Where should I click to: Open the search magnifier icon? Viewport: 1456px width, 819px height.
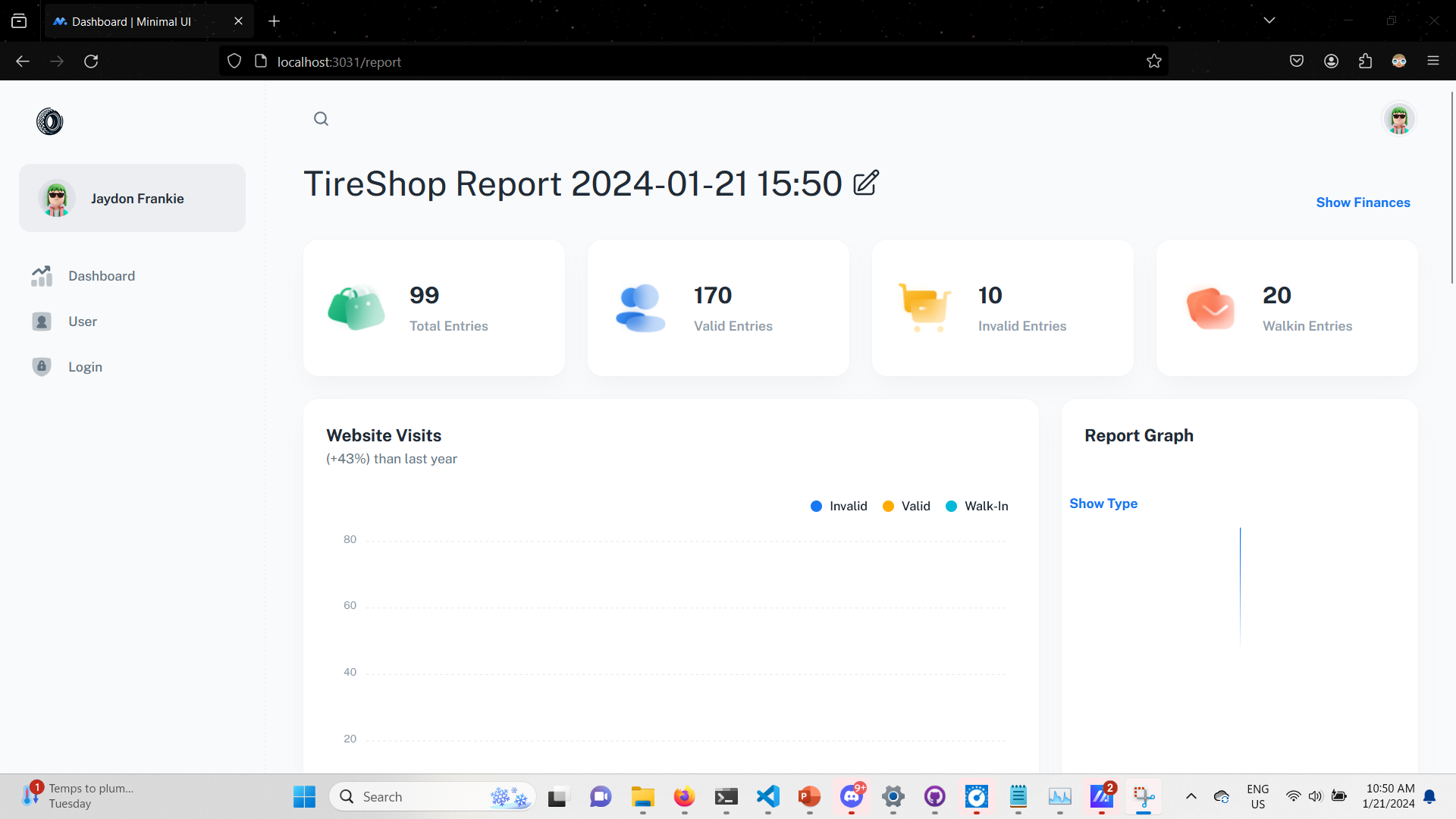pyautogui.click(x=321, y=119)
